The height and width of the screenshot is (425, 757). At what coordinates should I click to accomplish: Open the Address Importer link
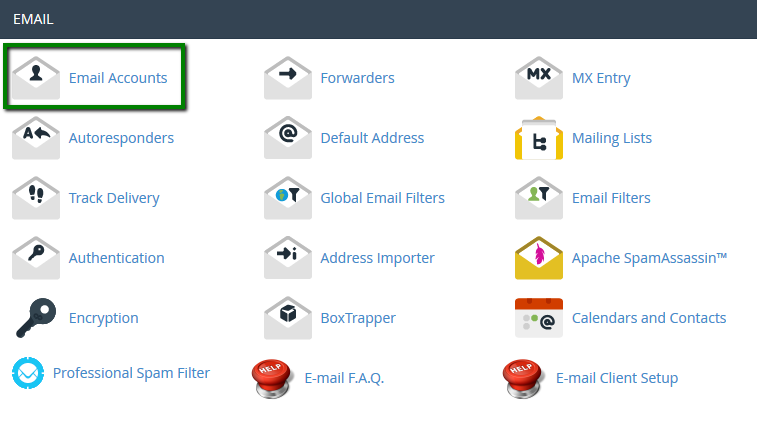[378, 258]
